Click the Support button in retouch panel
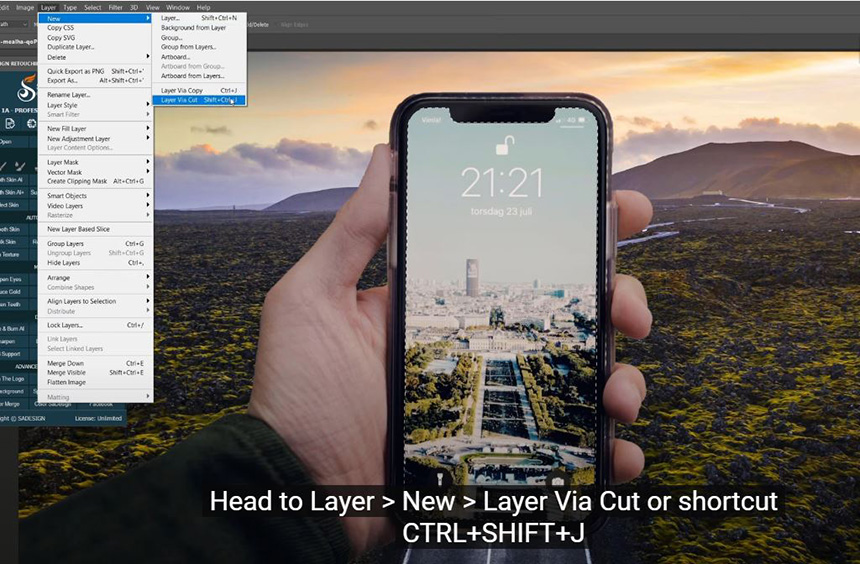The image size is (860, 564). coord(13,354)
